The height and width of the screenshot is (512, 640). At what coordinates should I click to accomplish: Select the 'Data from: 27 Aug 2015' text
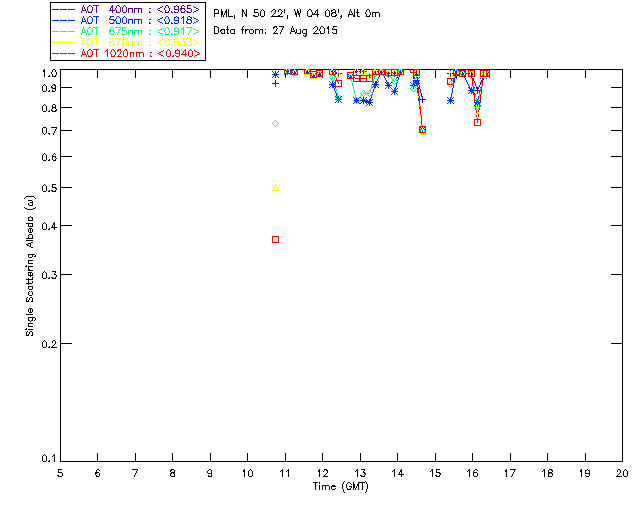(x=276, y=31)
